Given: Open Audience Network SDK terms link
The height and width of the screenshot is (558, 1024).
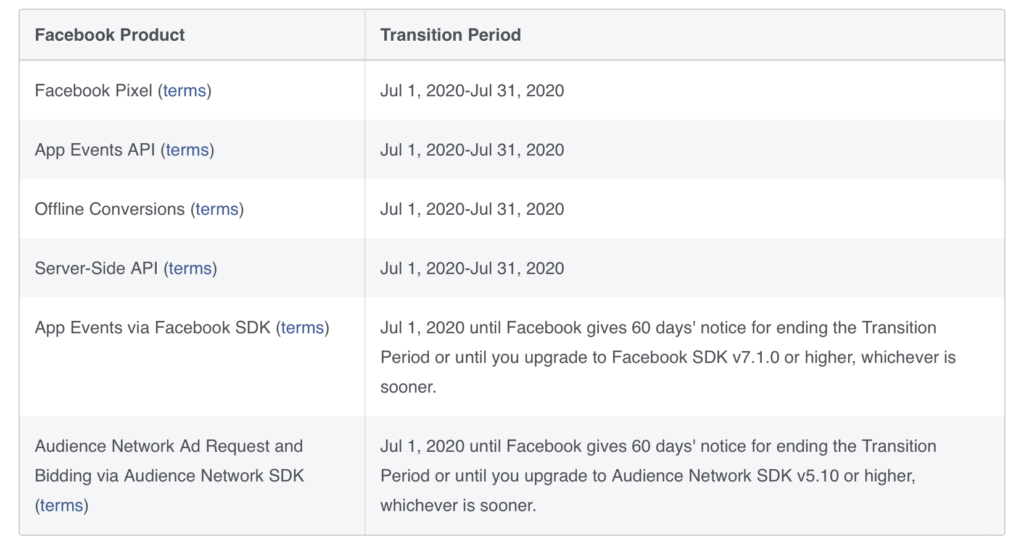Looking at the screenshot, I should (x=61, y=505).
